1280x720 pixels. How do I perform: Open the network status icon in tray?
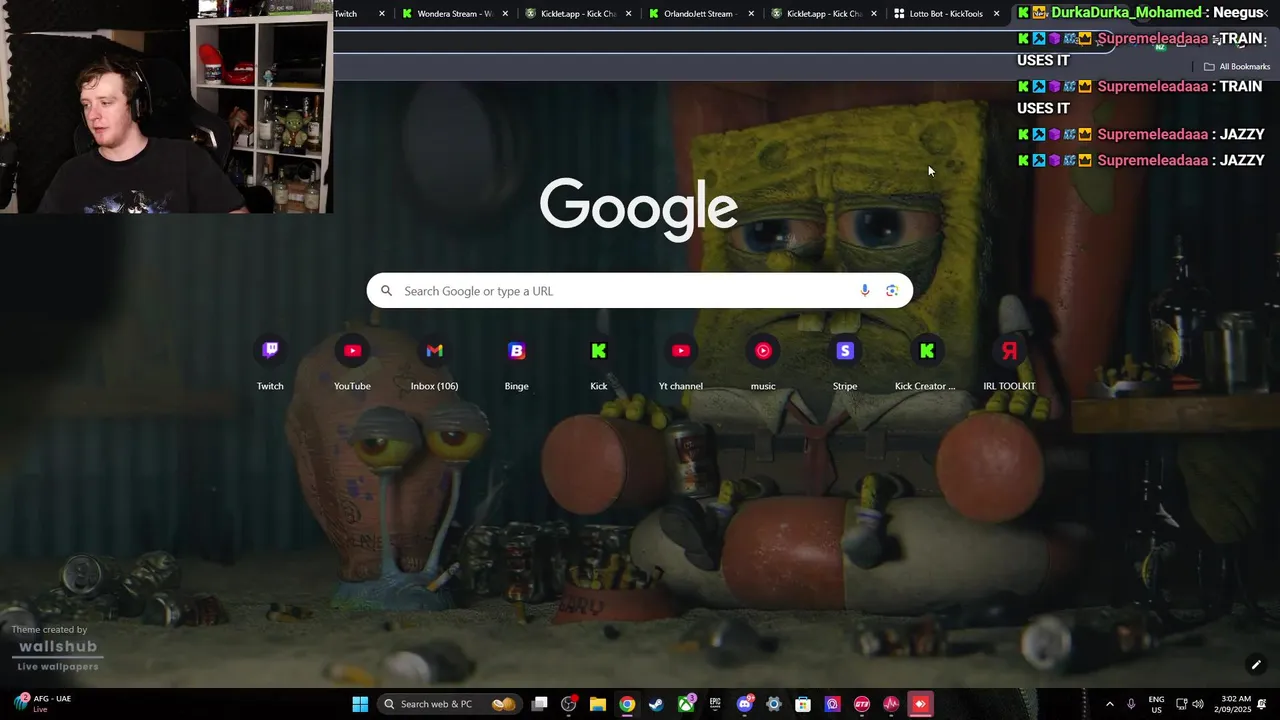tap(1181, 704)
